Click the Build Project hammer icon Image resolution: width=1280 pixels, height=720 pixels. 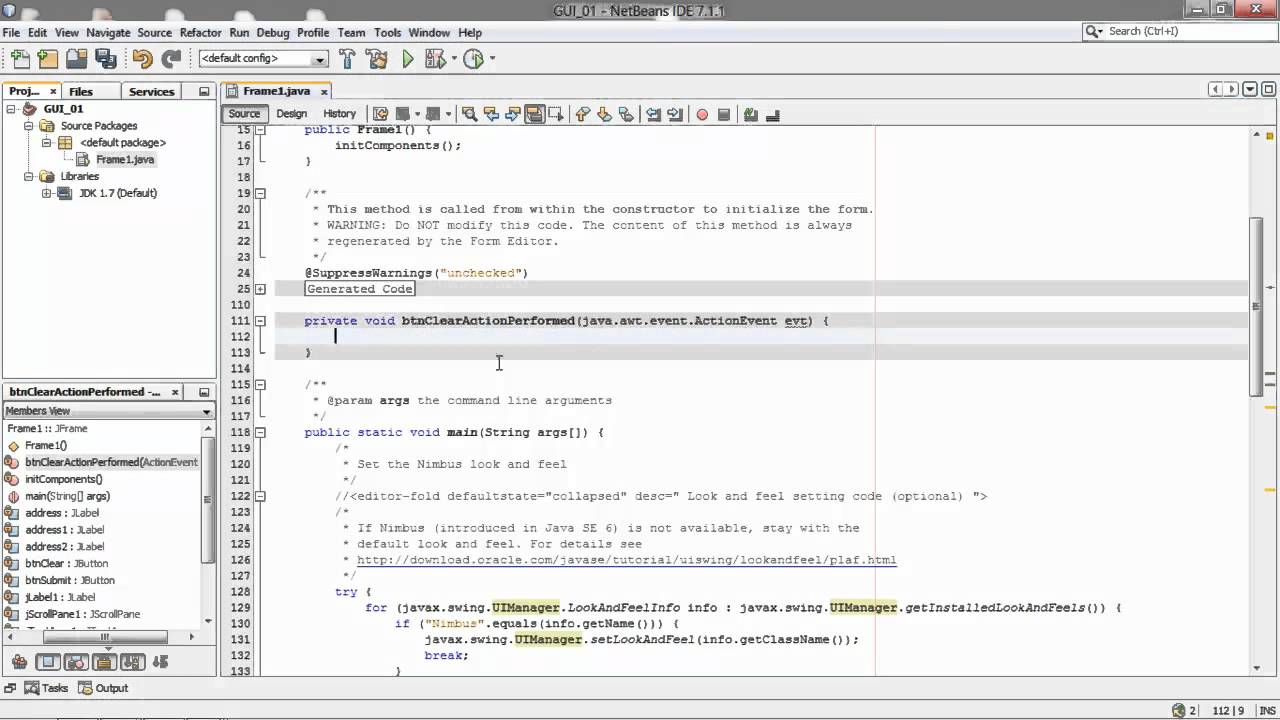point(347,59)
